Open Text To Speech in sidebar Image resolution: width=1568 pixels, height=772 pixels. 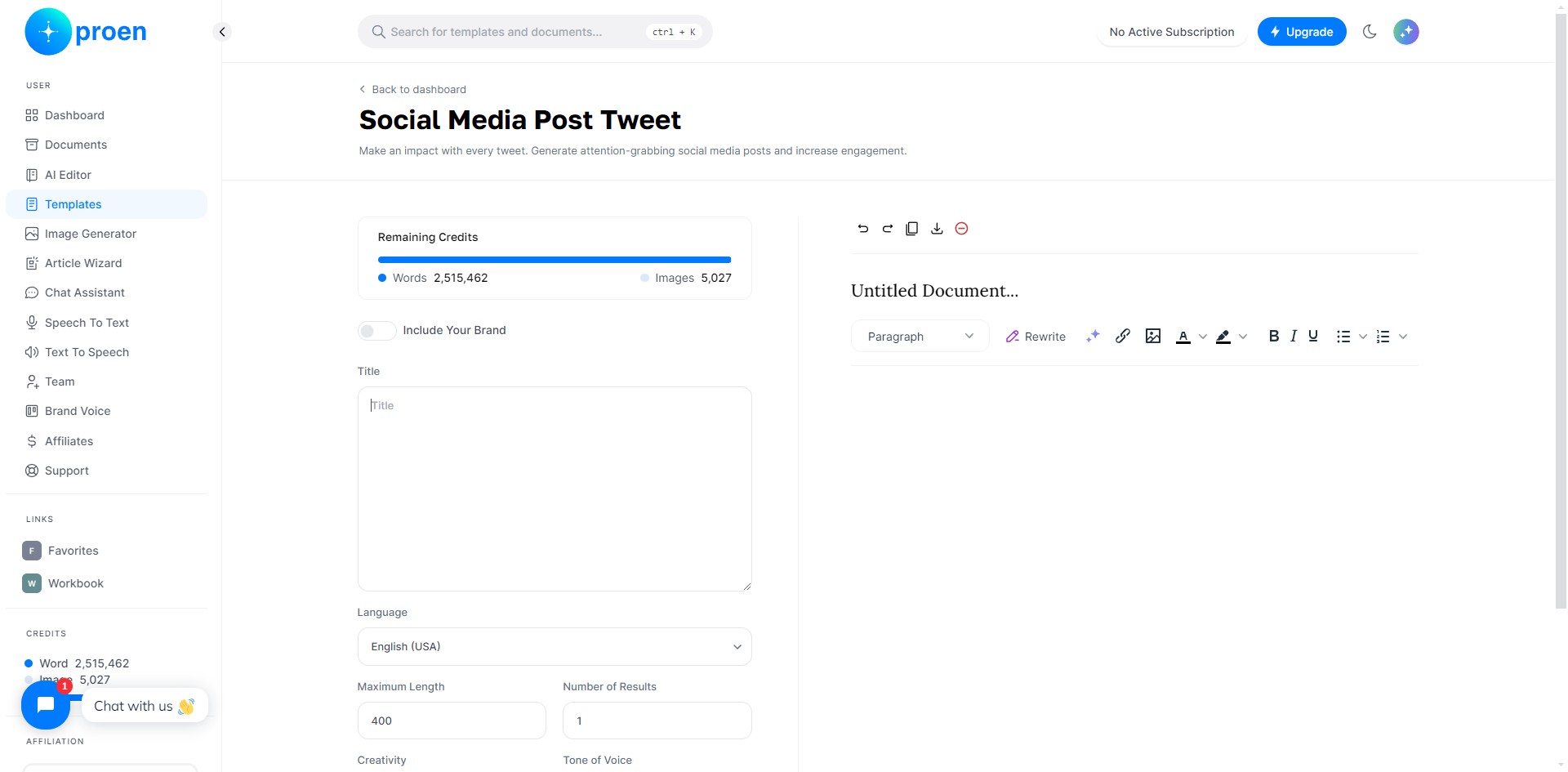pyautogui.click(x=107, y=352)
